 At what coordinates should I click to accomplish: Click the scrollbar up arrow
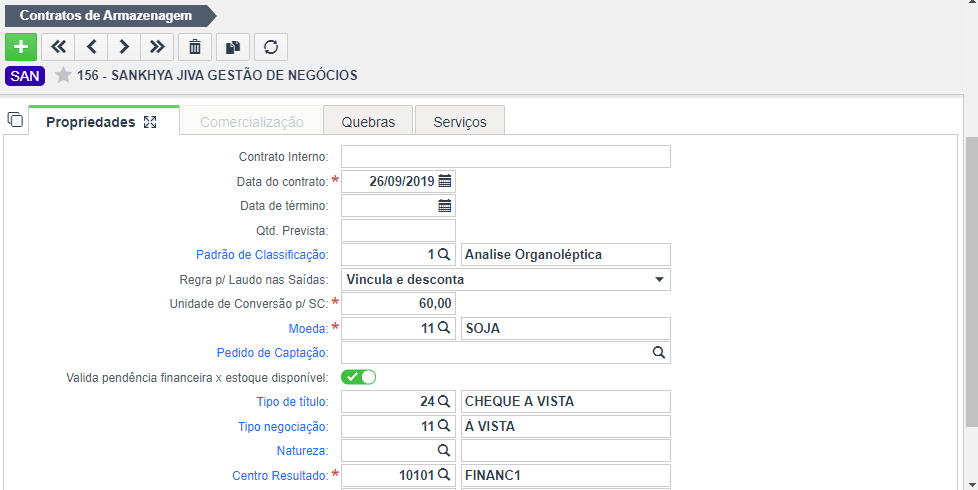(971, 2)
